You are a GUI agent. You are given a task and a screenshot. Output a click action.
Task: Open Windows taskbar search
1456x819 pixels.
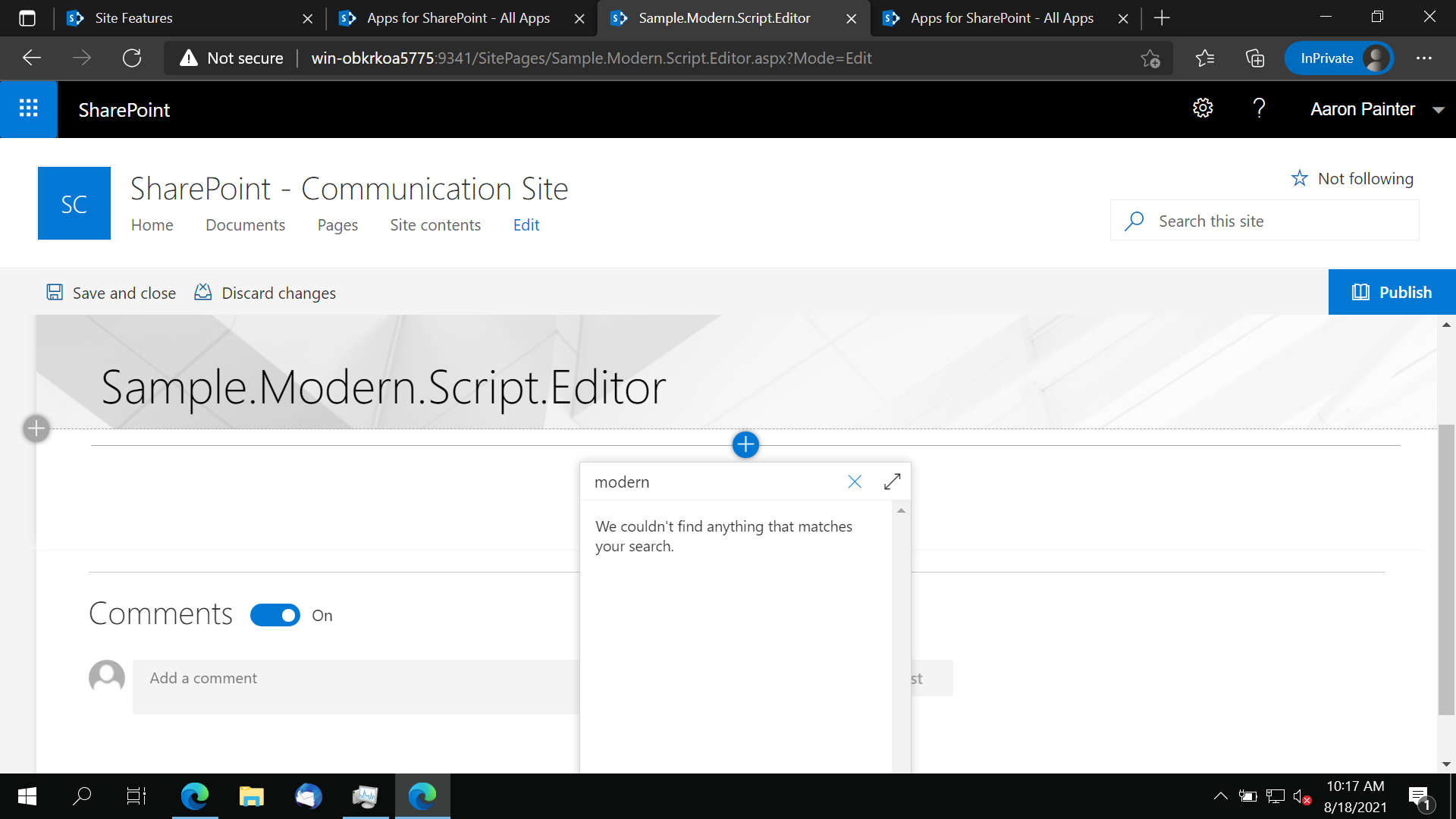[x=82, y=796]
